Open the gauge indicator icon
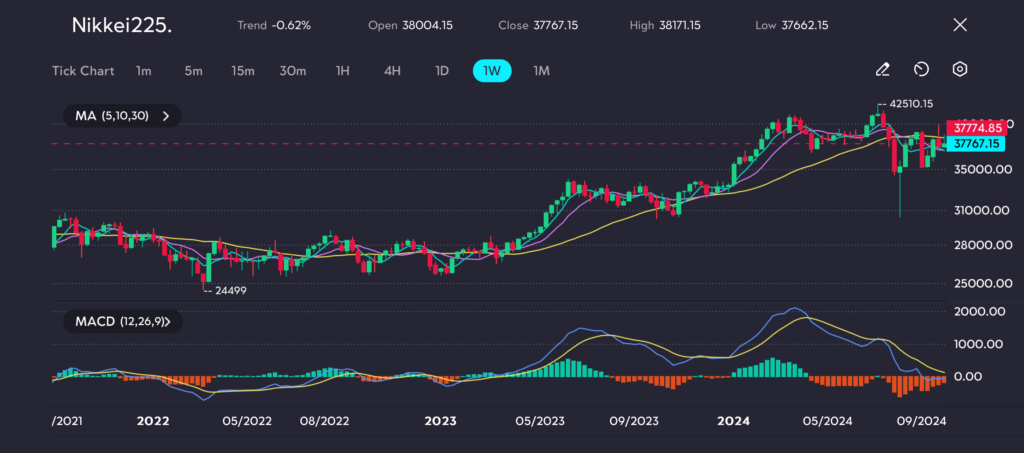 click(x=921, y=70)
